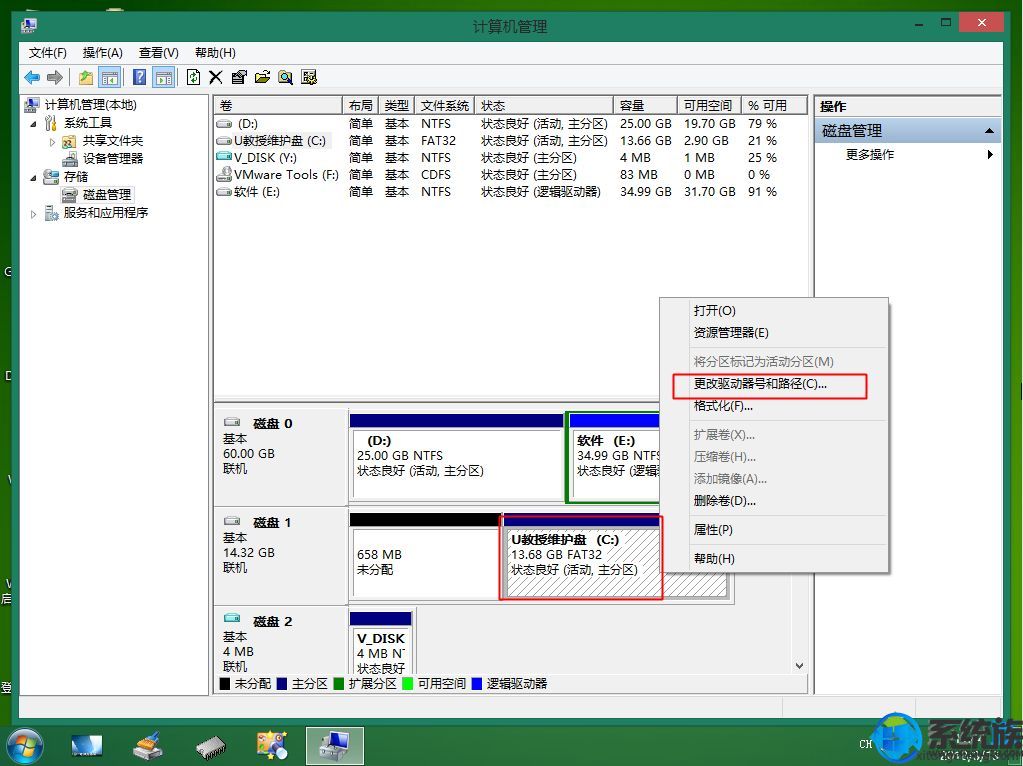Click the black X delete toolbar icon
The image size is (1023, 766).
[x=215, y=78]
